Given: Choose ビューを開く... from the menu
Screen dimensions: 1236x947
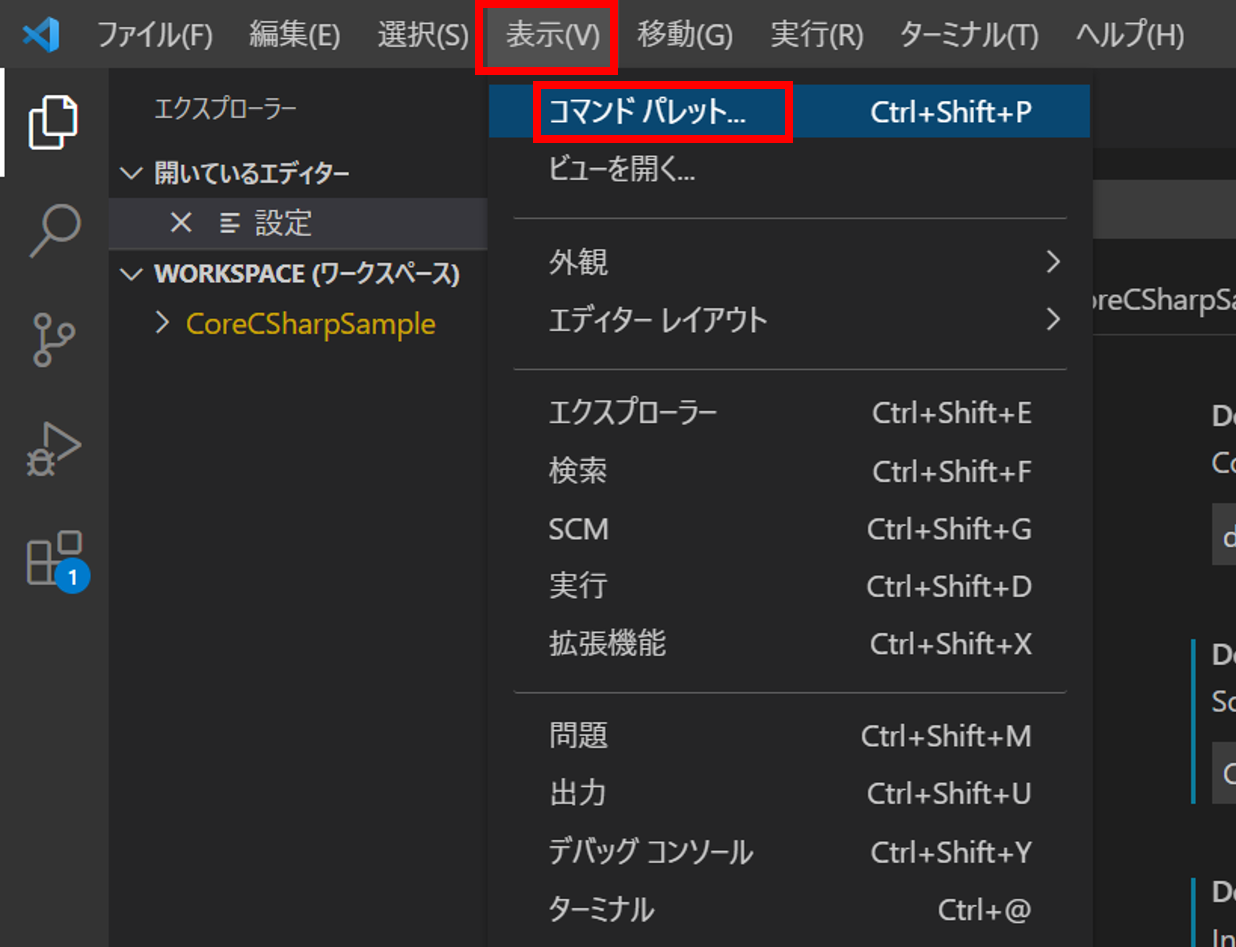Looking at the screenshot, I should (622, 170).
